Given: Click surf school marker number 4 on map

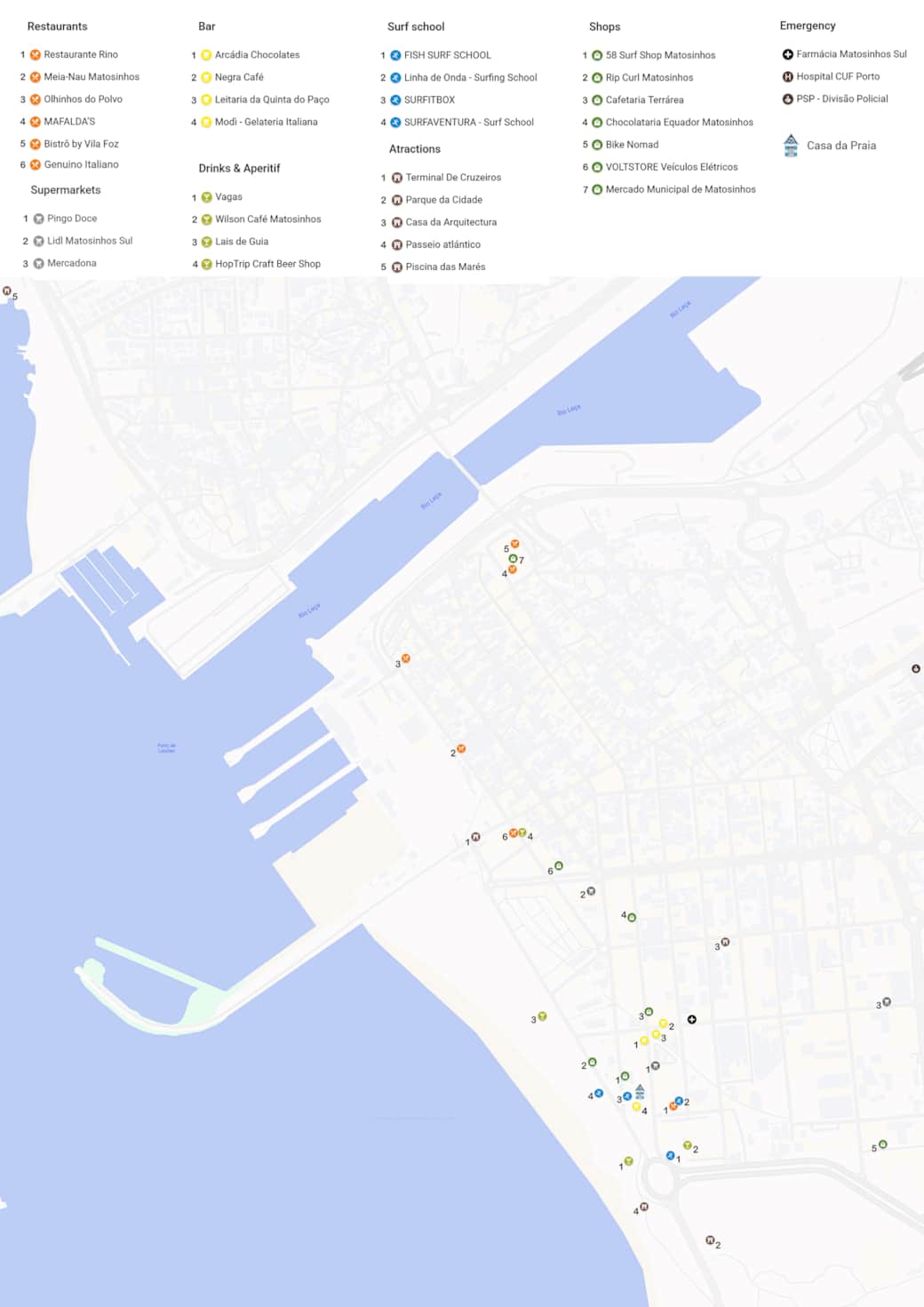Looking at the screenshot, I should (x=599, y=1093).
